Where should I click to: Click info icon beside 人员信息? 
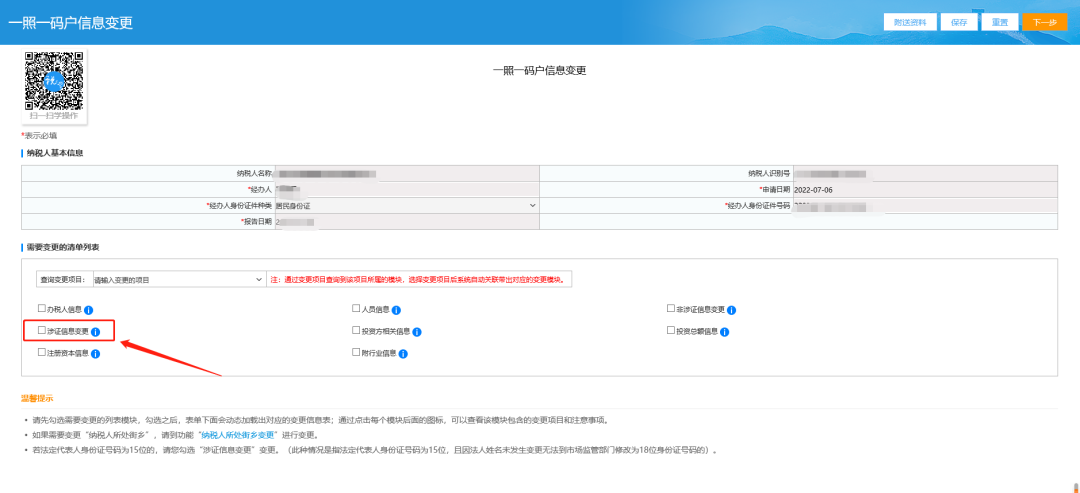pyautogui.click(x=396, y=310)
